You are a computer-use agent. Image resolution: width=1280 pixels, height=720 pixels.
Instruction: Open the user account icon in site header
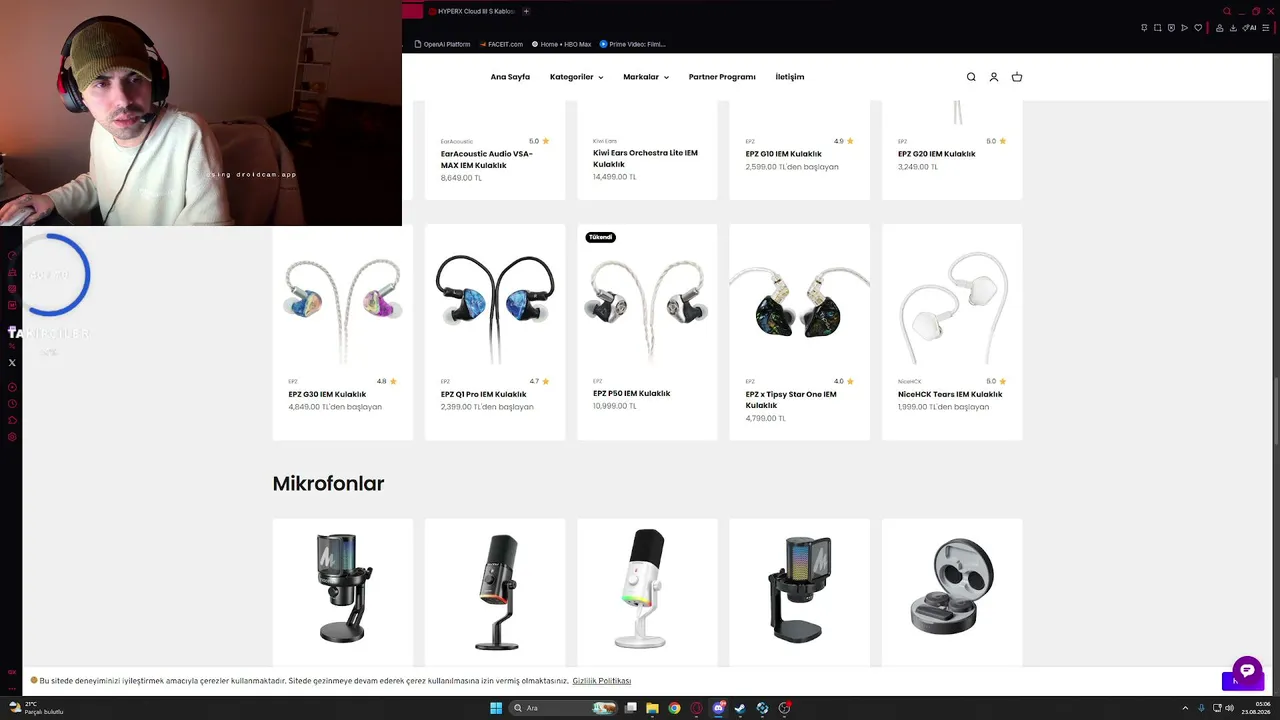pos(993,77)
